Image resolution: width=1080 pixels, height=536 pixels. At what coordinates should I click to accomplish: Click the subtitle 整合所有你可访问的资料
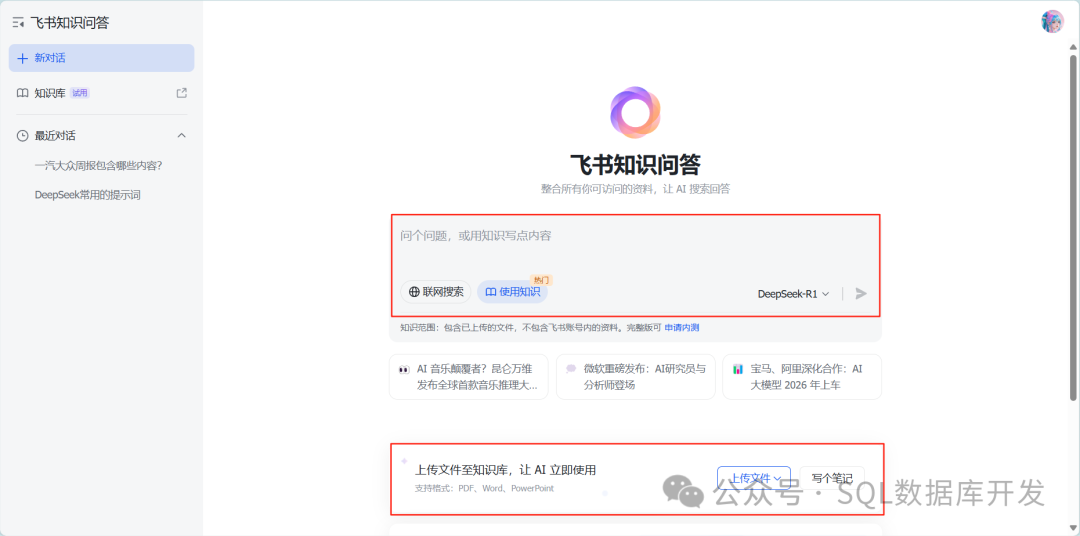(635, 189)
